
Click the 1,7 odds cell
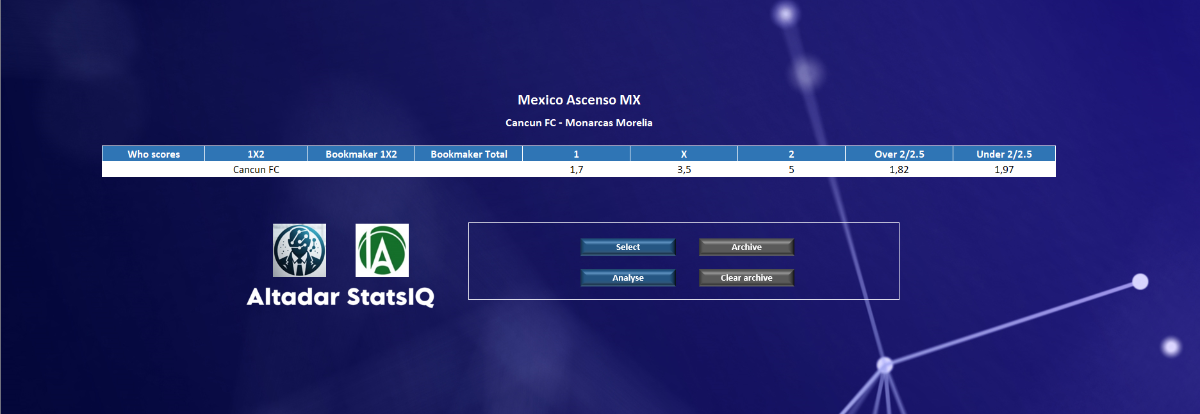577,170
